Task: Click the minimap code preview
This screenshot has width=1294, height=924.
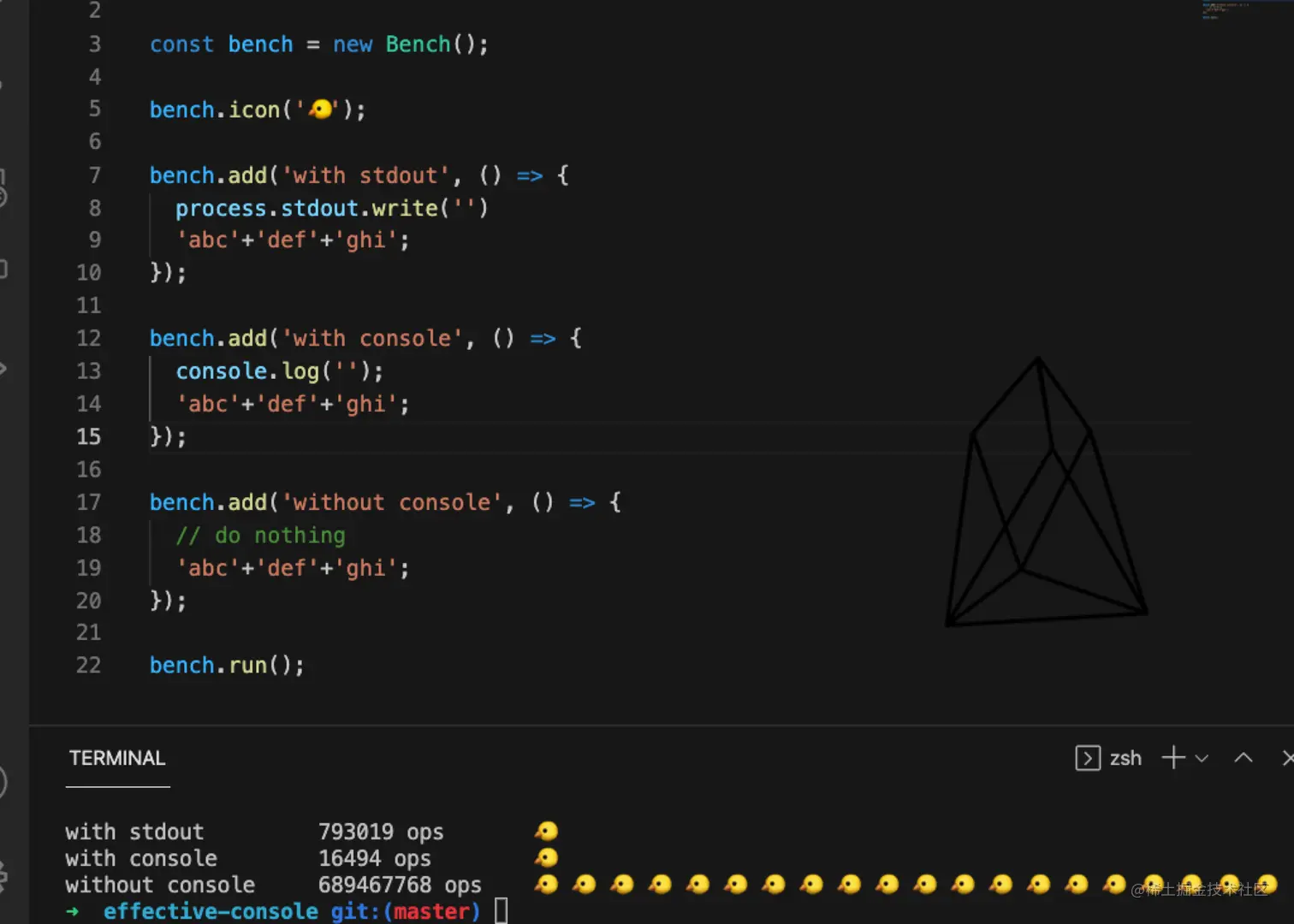Action: [1226, 10]
